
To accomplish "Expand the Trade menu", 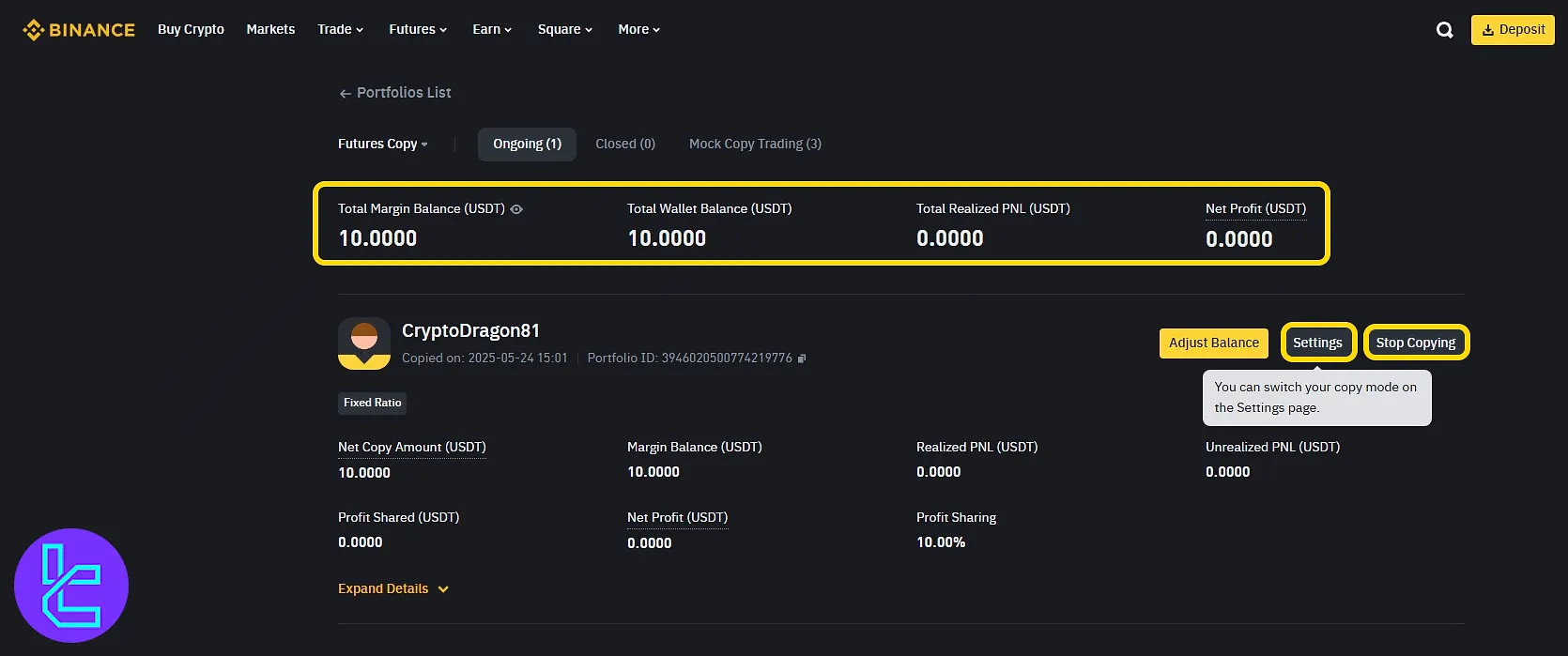I will pyautogui.click(x=340, y=30).
